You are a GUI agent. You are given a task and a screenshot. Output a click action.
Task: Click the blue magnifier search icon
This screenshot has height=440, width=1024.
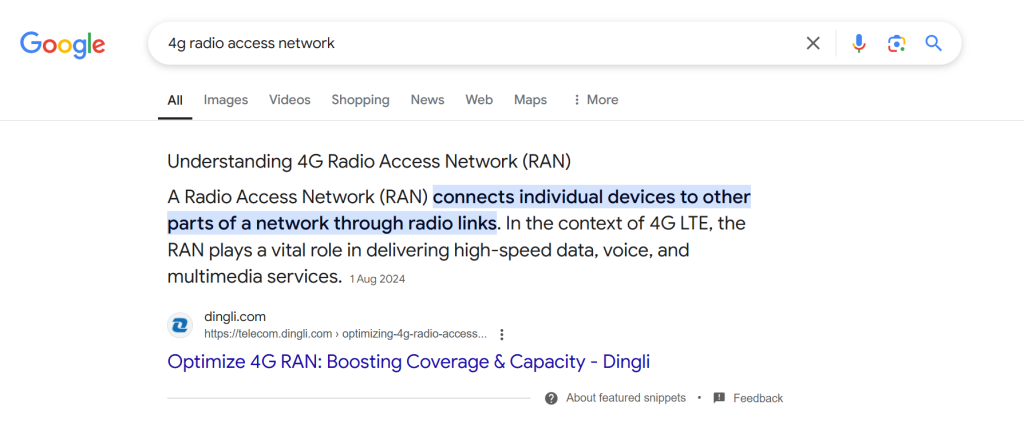pos(933,44)
